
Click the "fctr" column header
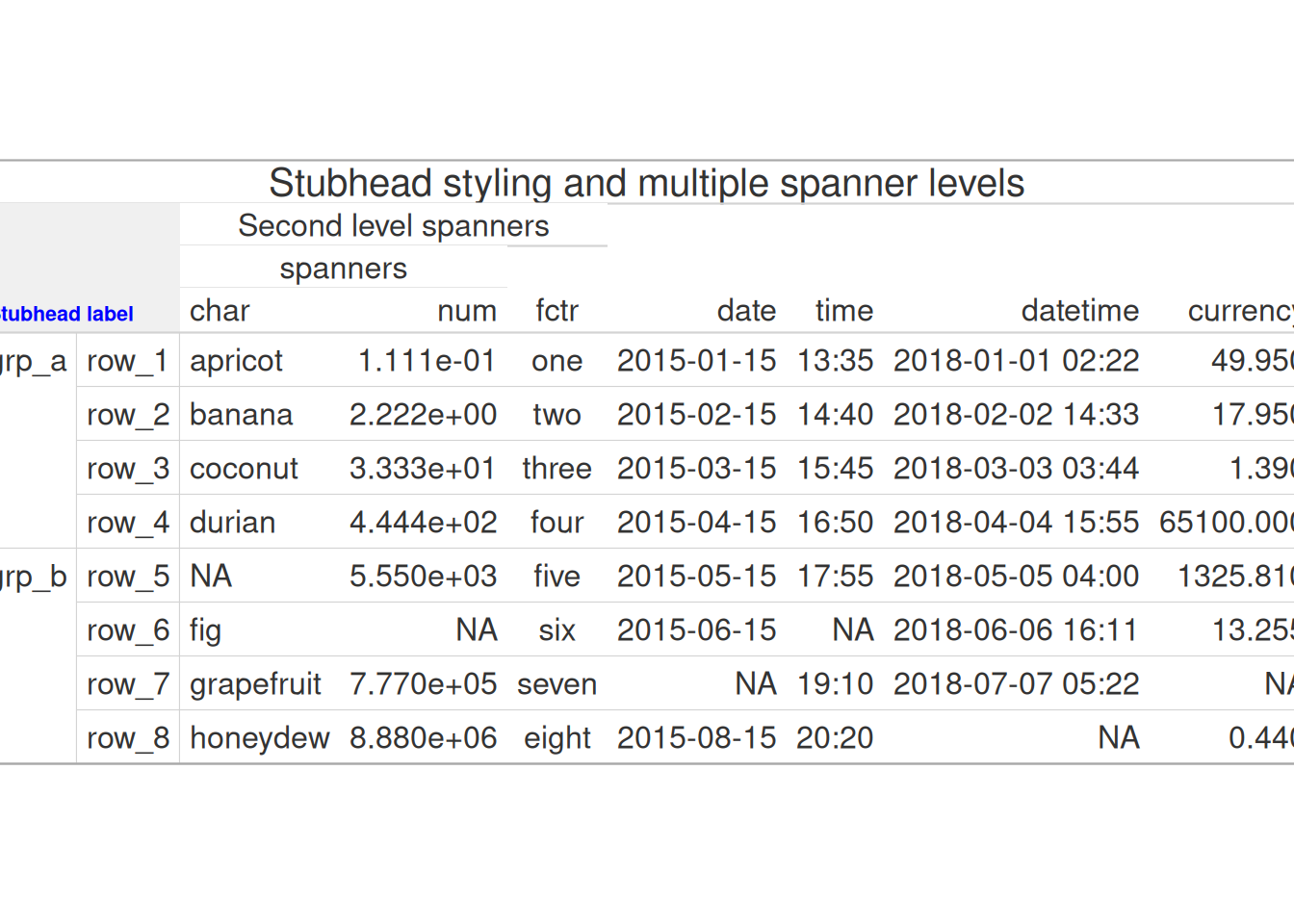click(x=556, y=311)
